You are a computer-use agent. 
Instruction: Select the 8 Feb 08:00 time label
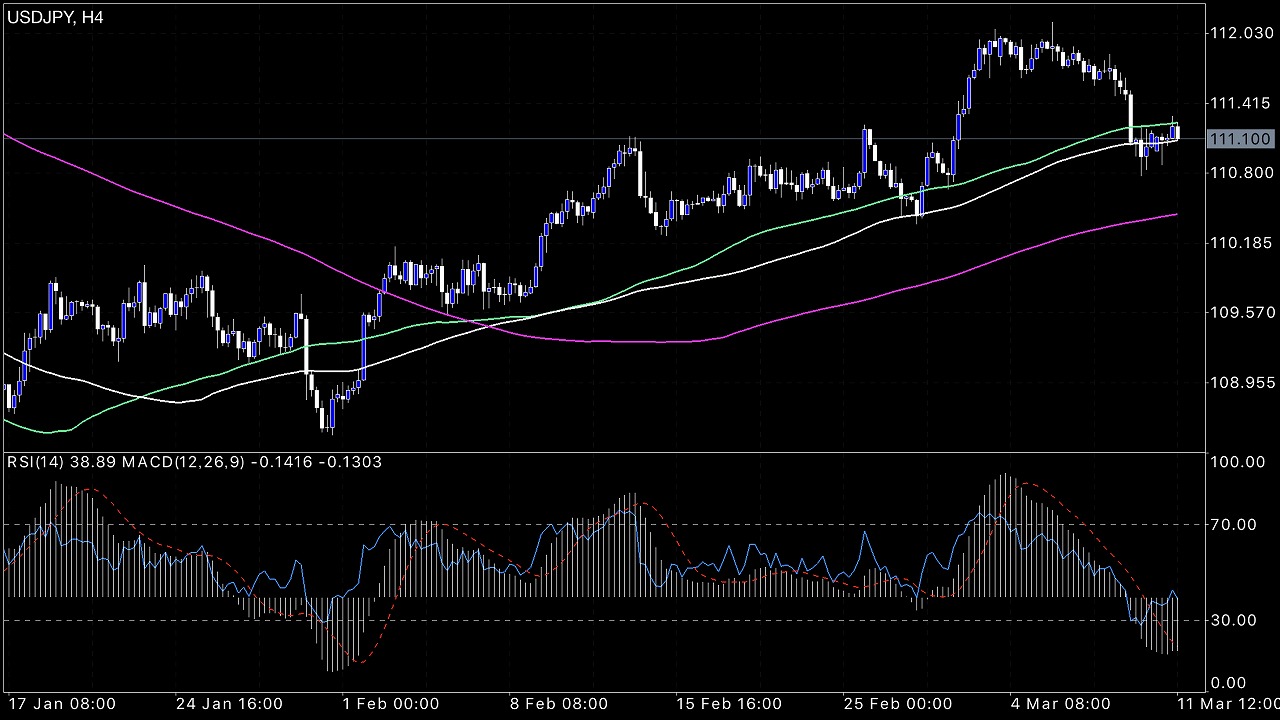point(560,703)
